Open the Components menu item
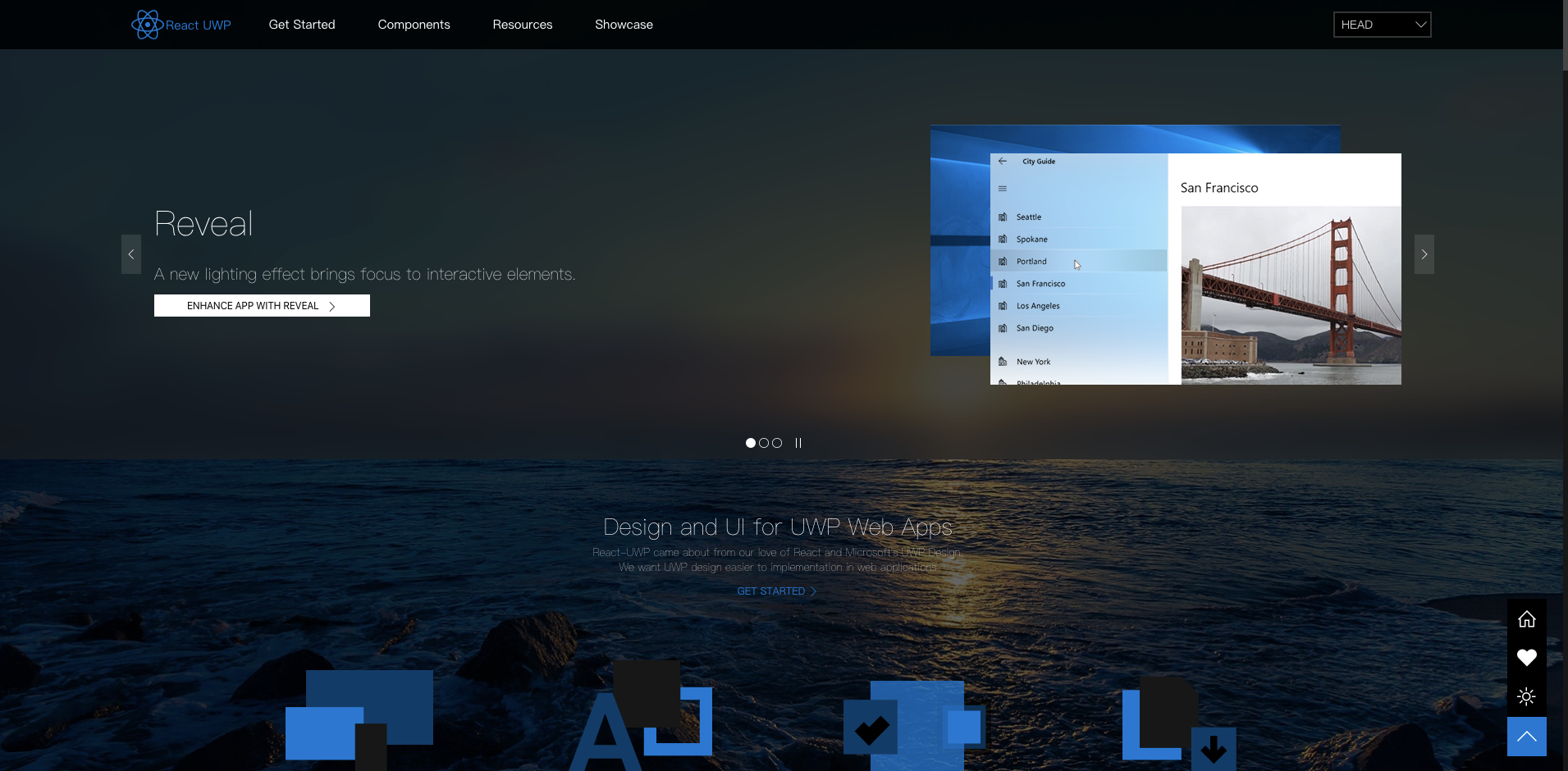 point(414,25)
